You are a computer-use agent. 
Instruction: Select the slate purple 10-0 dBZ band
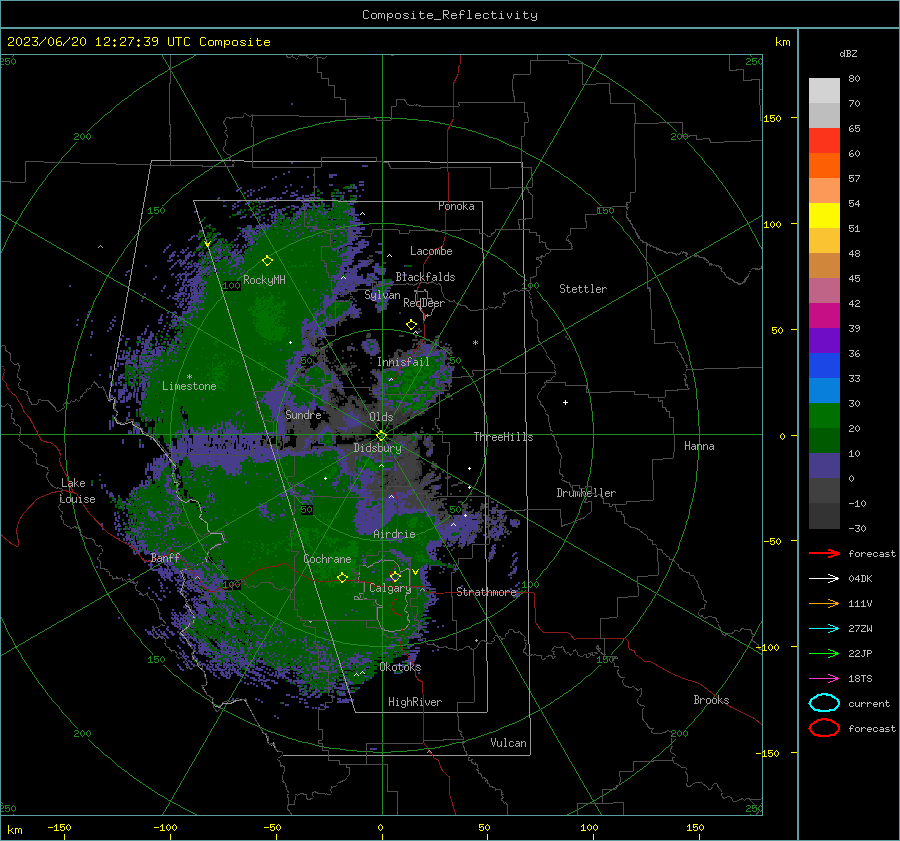click(x=824, y=466)
